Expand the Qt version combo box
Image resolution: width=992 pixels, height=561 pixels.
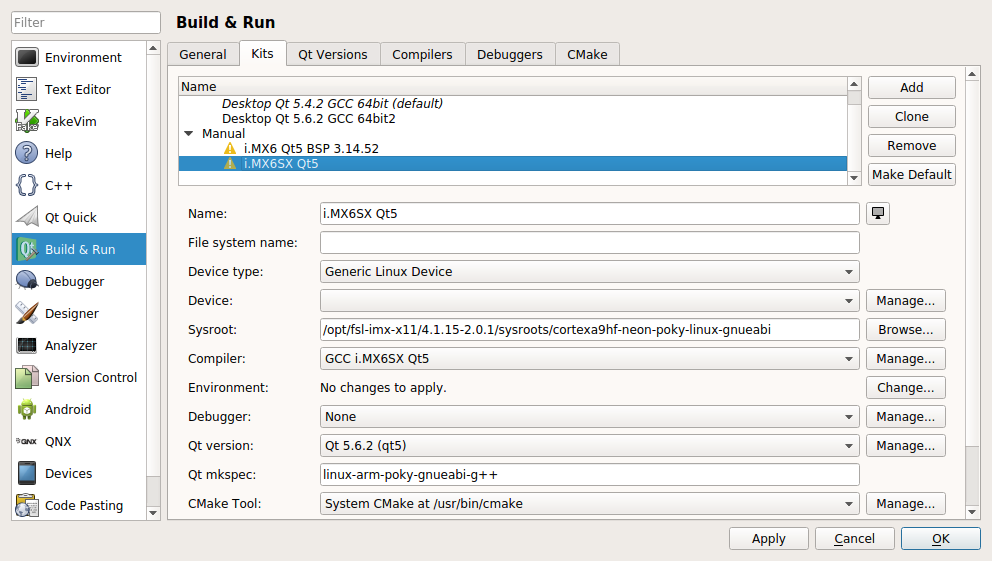point(589,445)
